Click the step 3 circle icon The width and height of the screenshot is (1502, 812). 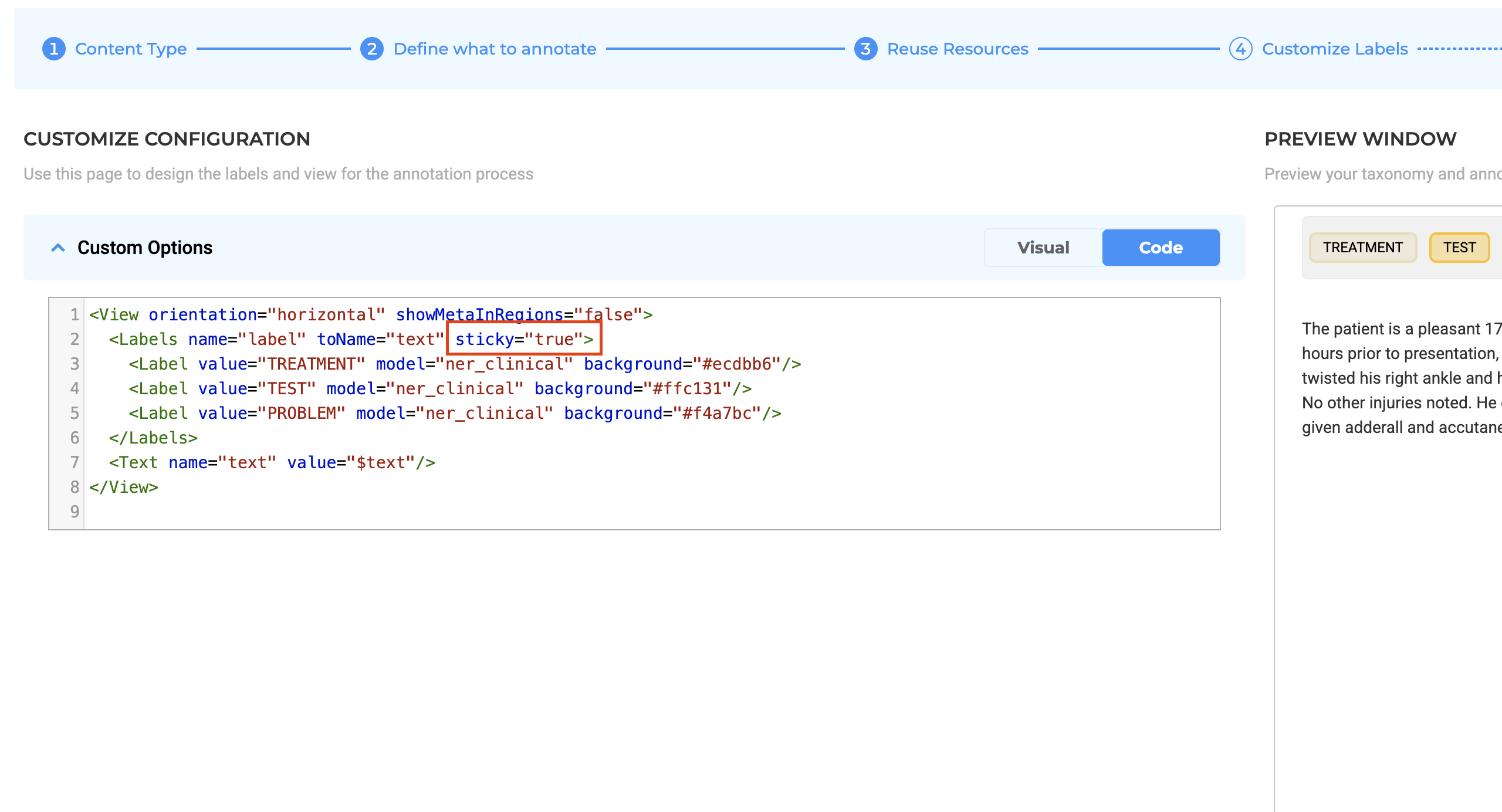coord(865,49)
